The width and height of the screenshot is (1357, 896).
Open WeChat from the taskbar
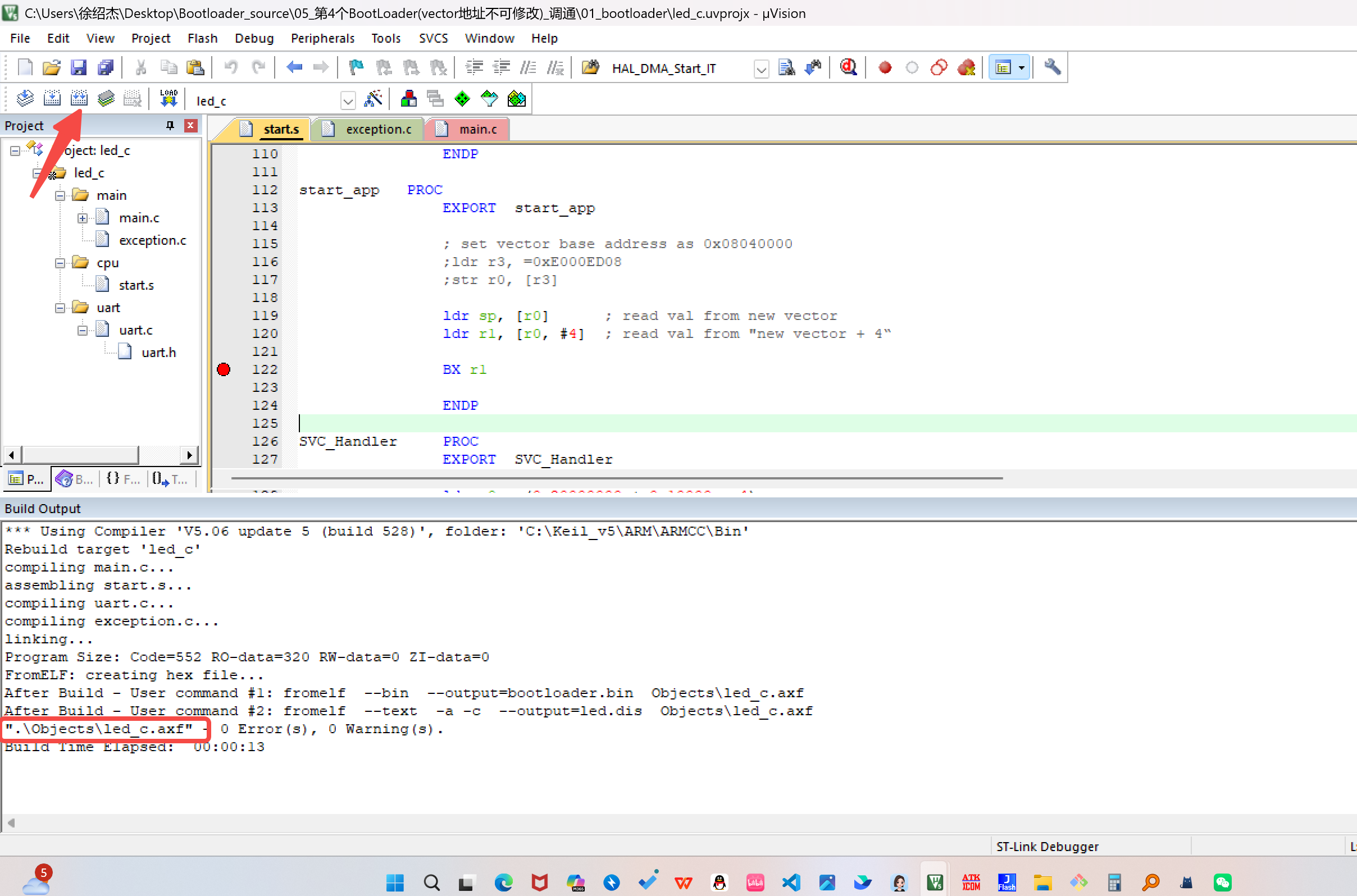pos(1222,883)
